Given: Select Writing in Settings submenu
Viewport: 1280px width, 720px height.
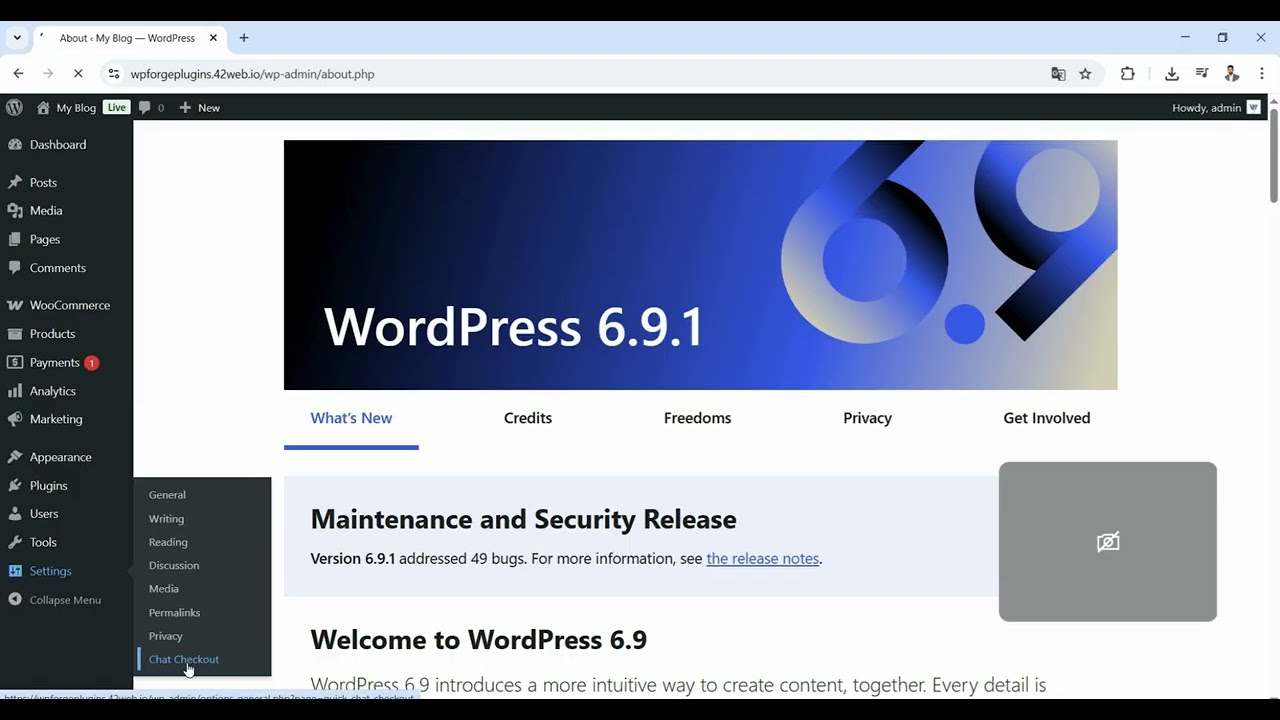Looking at the screenshot, I should [166, 519].
